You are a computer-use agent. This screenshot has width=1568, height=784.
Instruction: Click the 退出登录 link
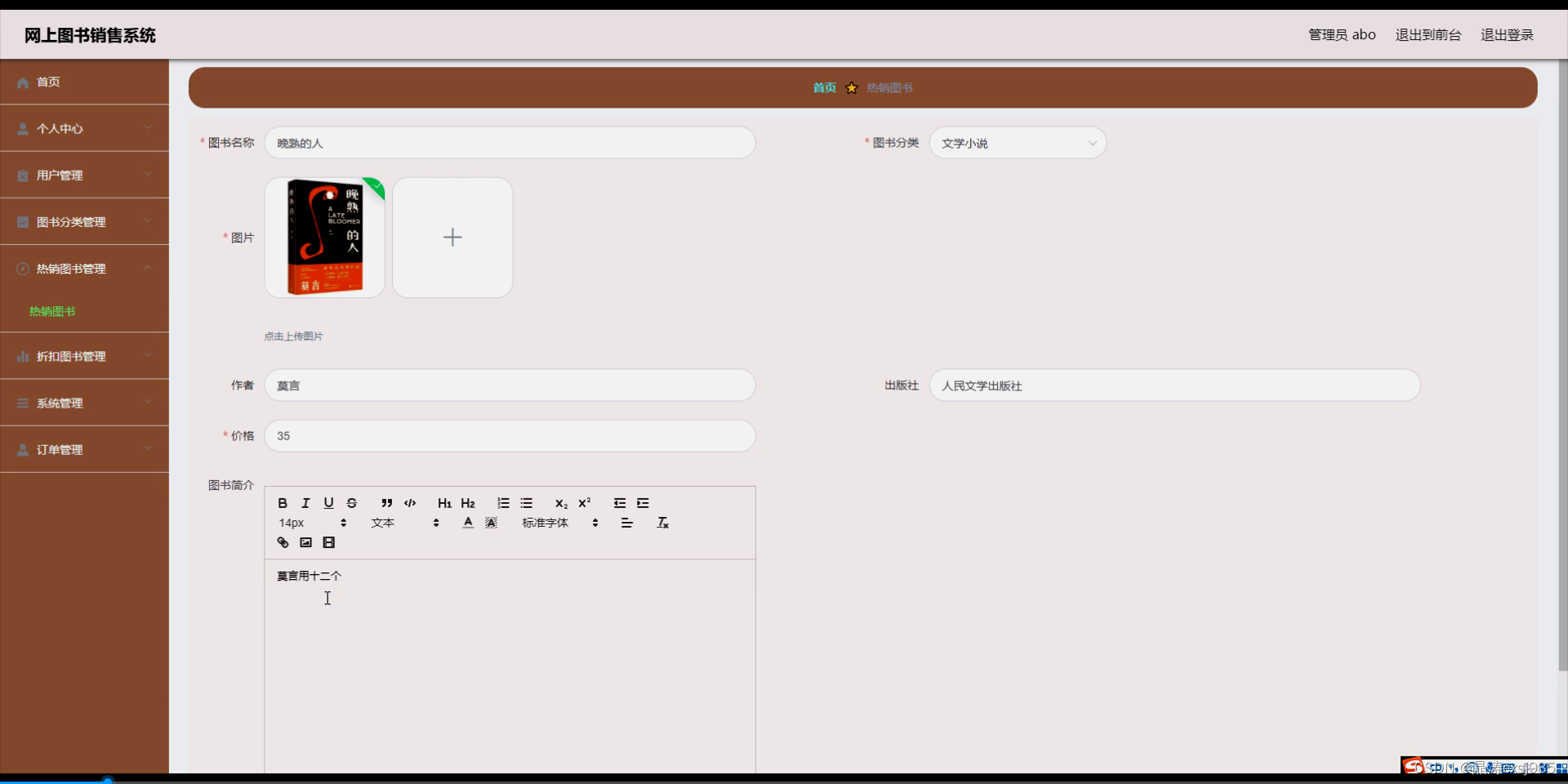point(1507,34)
